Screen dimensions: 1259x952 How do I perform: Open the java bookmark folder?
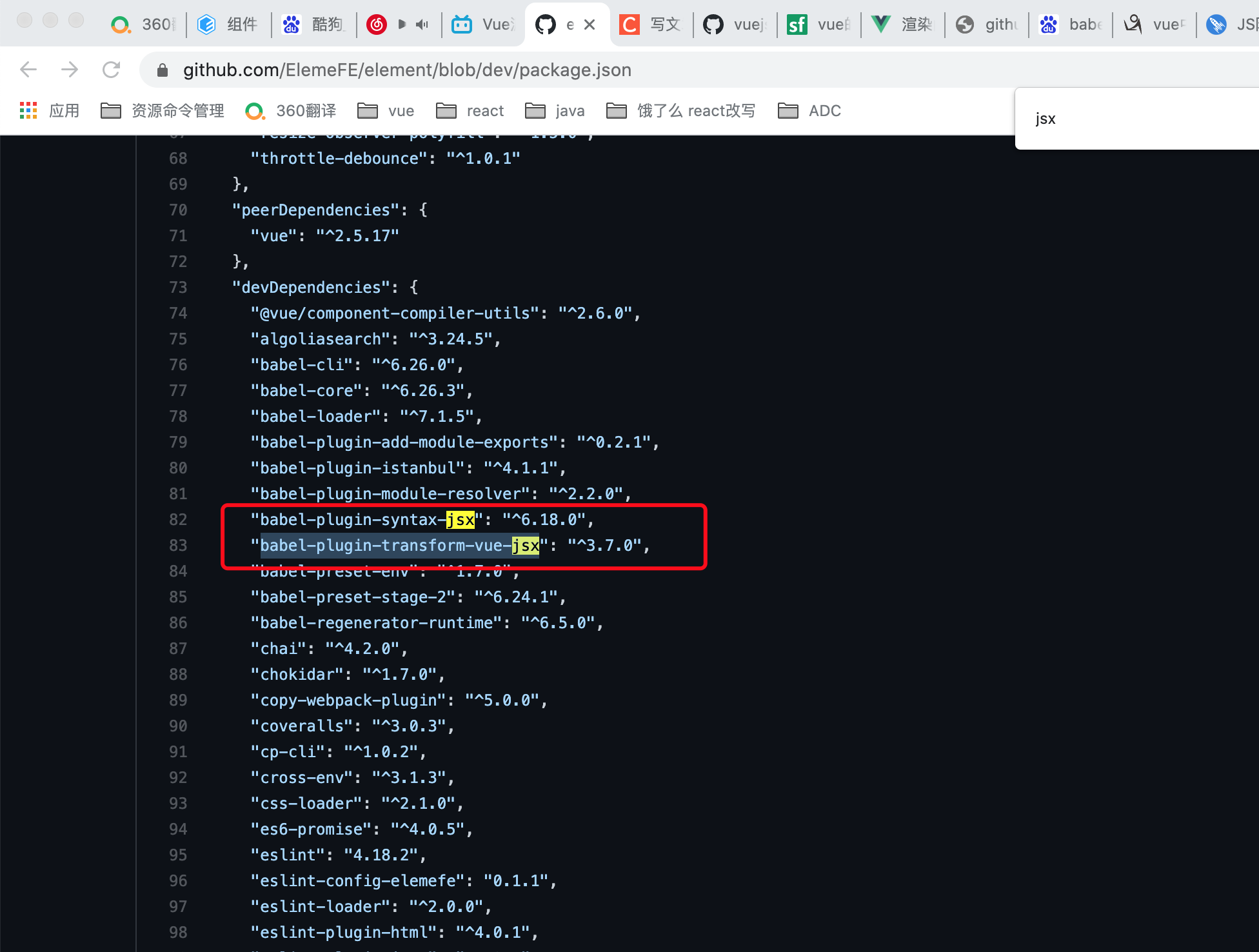(555, 111)
